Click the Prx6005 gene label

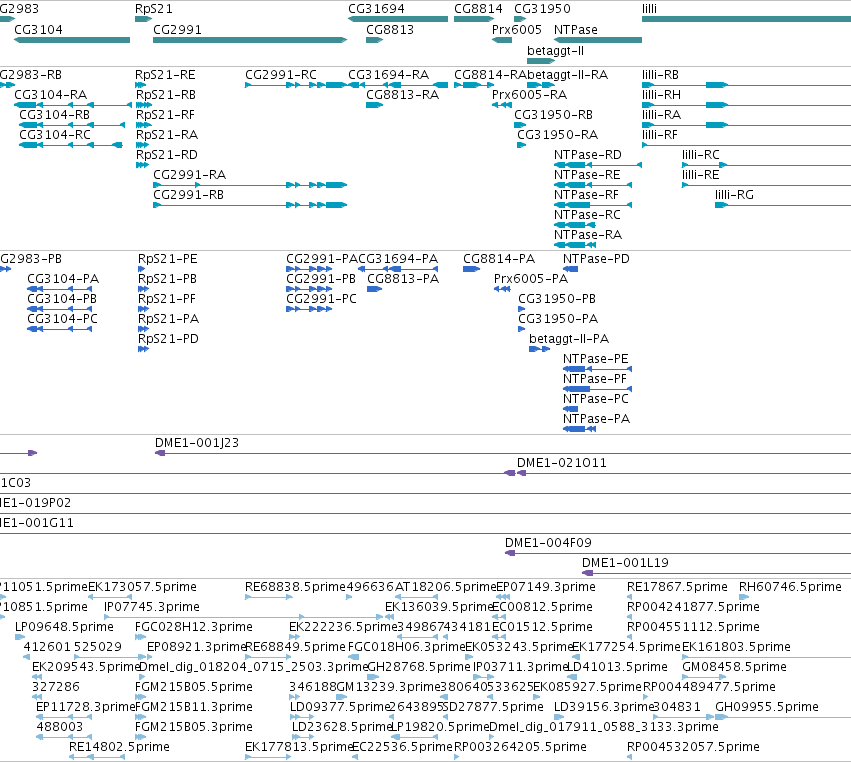pyautogui.click(x=517, y=29)
